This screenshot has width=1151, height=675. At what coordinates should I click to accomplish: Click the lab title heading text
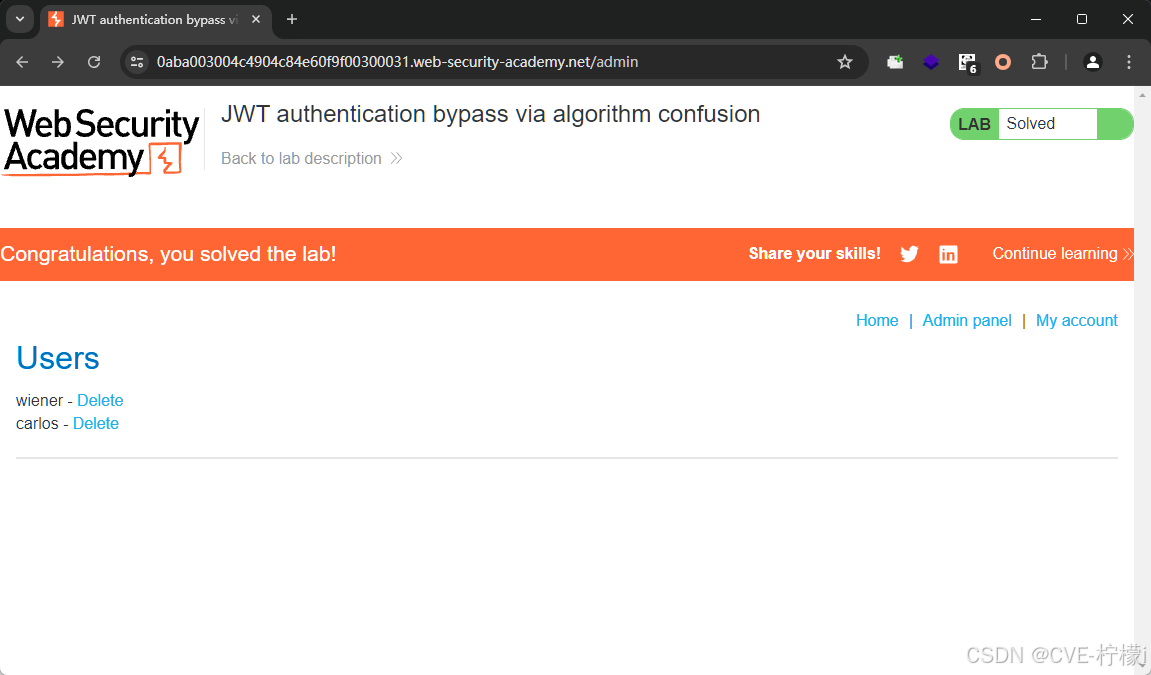490,114
